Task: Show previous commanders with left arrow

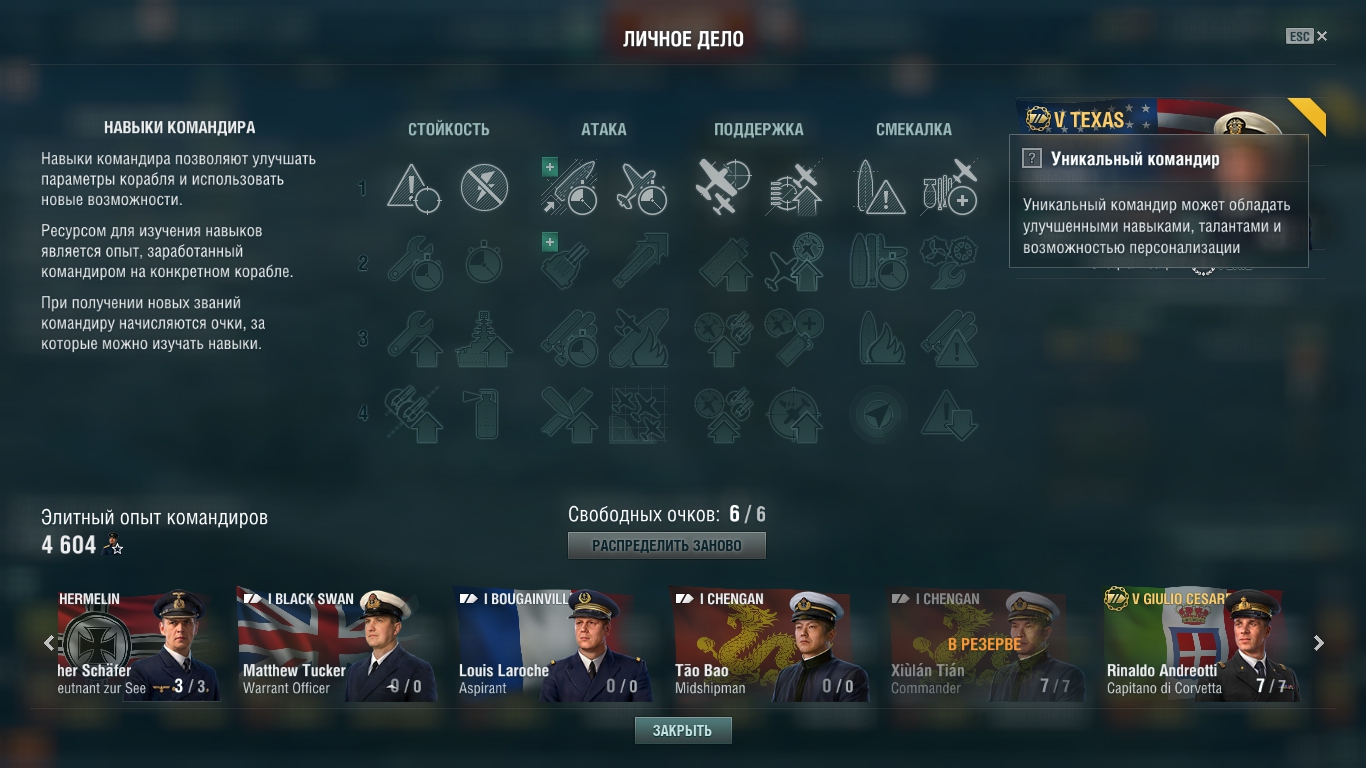Action: click(48, 643)
